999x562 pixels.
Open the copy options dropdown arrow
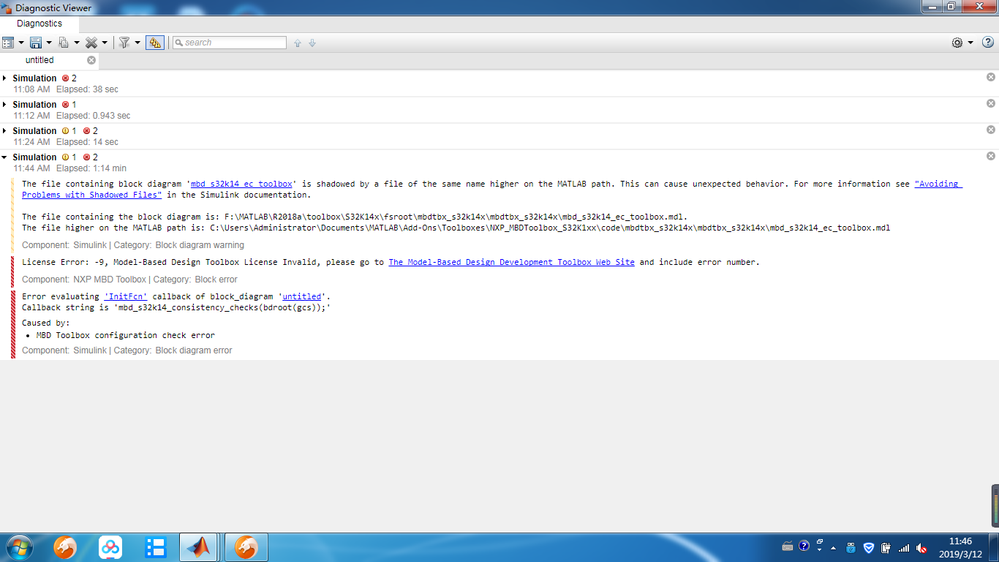[77, 43]
